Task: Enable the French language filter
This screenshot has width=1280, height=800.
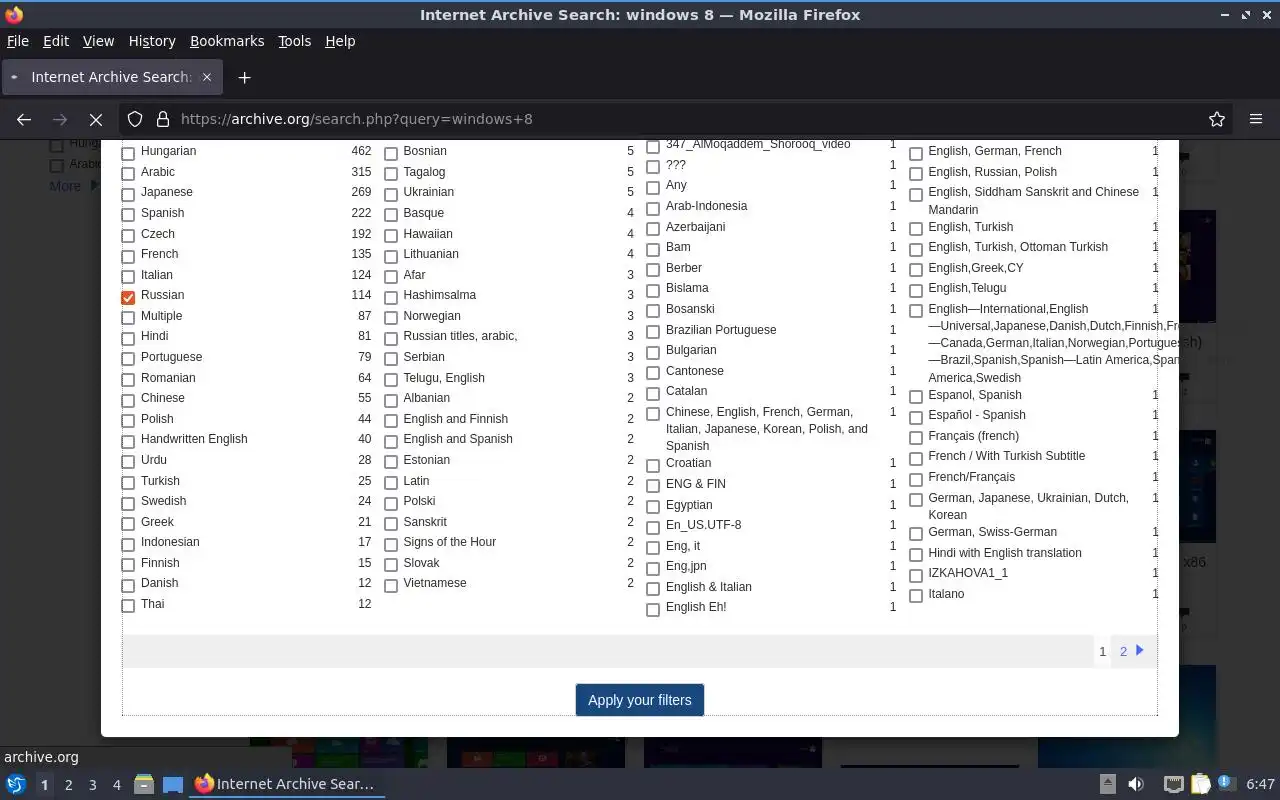Action: 128,256
